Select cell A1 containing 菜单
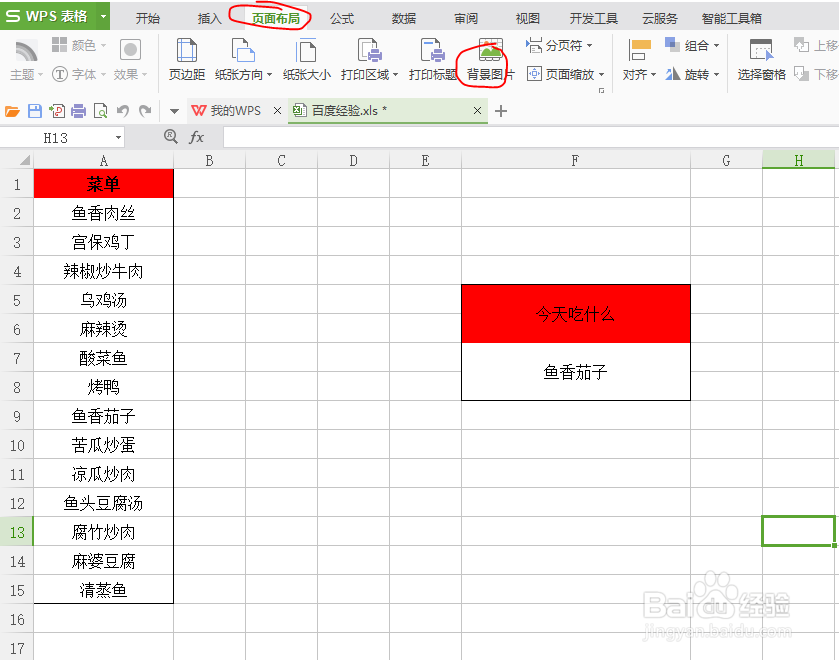 click(x=103, y=184)
